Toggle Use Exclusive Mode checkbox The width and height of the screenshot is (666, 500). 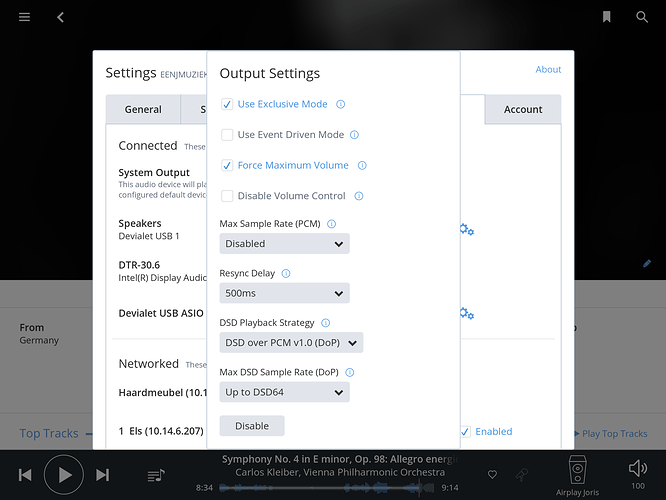click(227, 104)
